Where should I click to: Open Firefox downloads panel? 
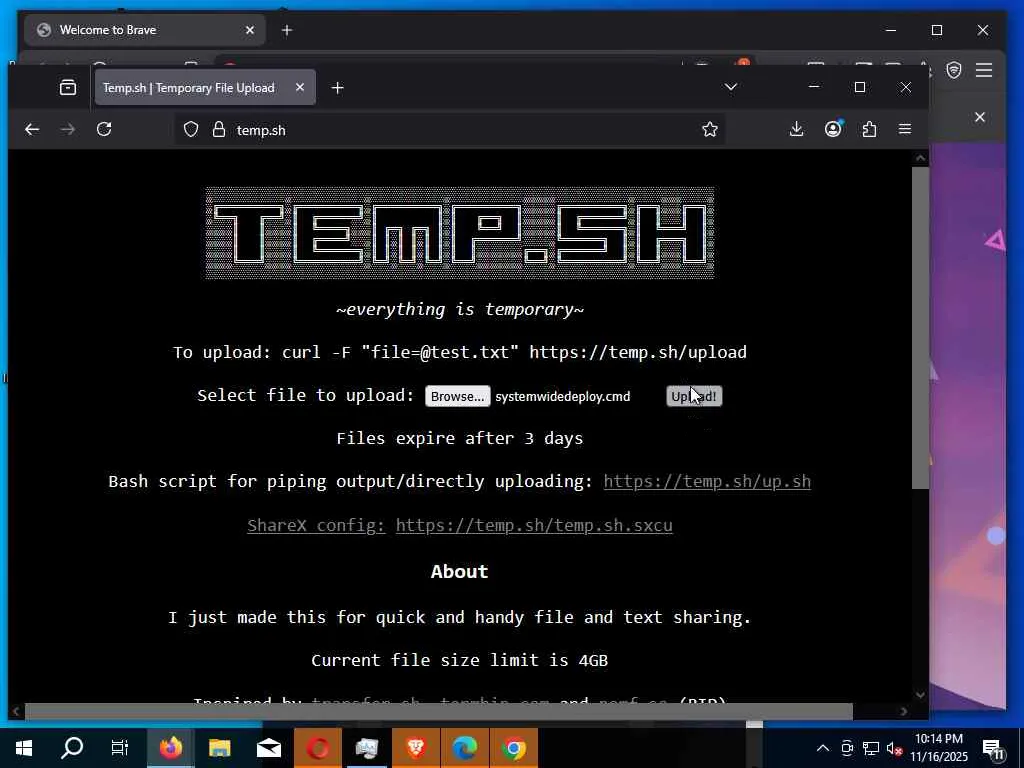tap(796, 129)
